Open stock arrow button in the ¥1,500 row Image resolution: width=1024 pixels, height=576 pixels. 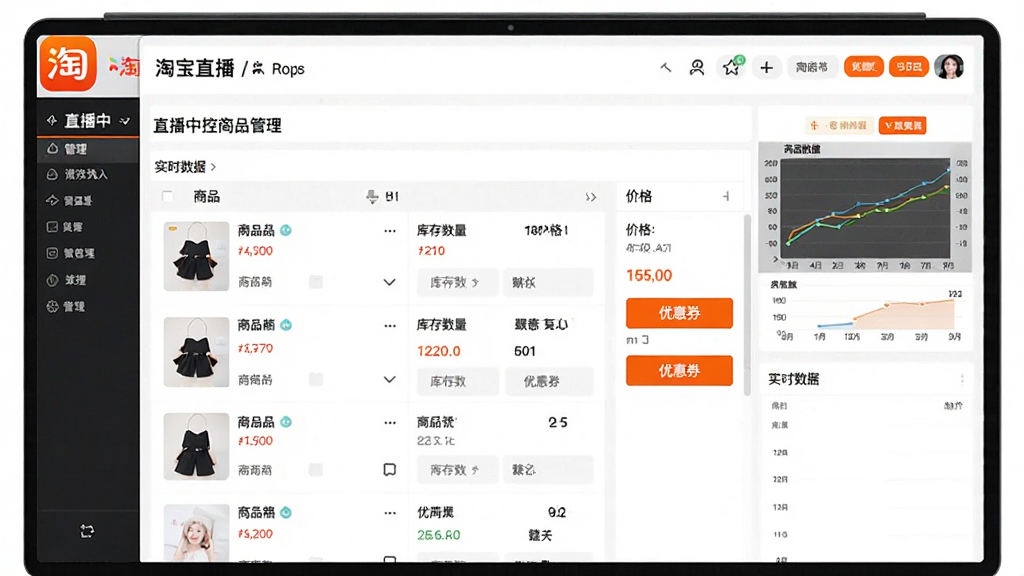[x=457, y=470]
